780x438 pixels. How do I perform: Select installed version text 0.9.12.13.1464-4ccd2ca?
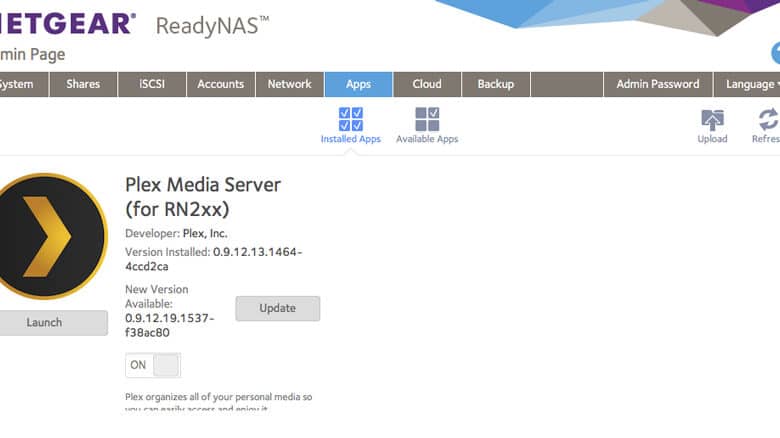214,259
